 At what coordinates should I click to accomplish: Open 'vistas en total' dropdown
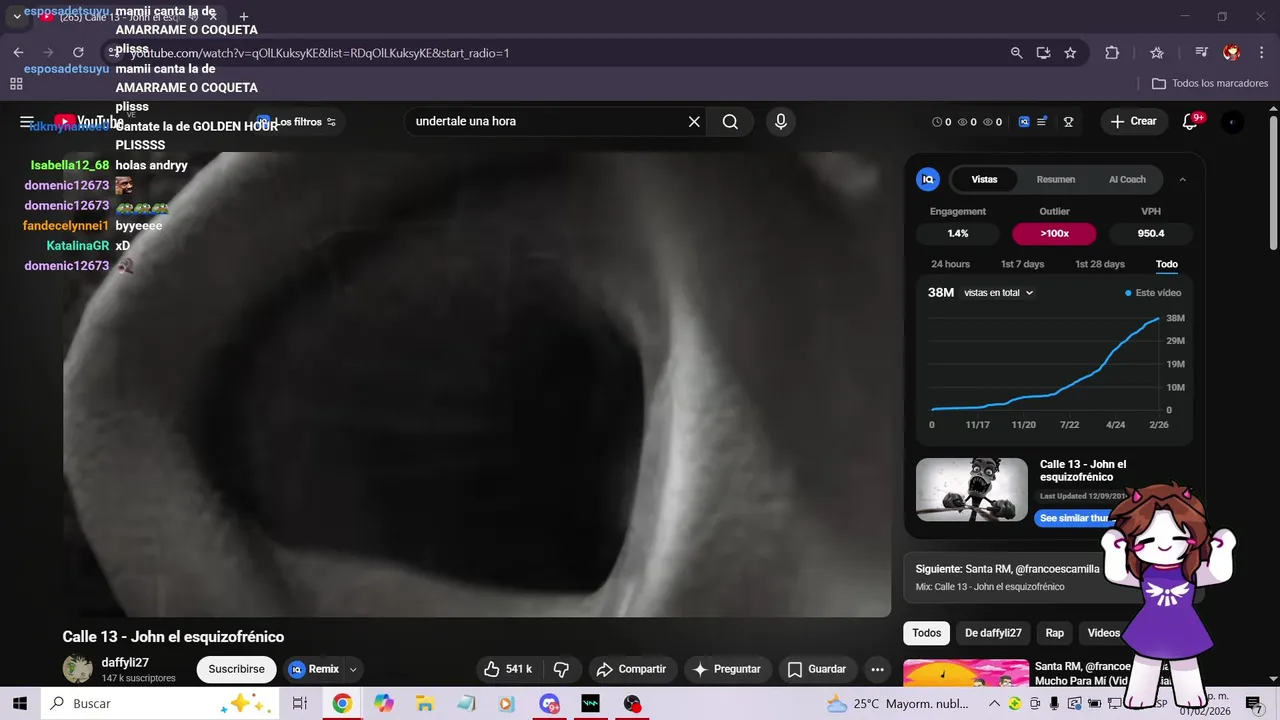[998, 293]
